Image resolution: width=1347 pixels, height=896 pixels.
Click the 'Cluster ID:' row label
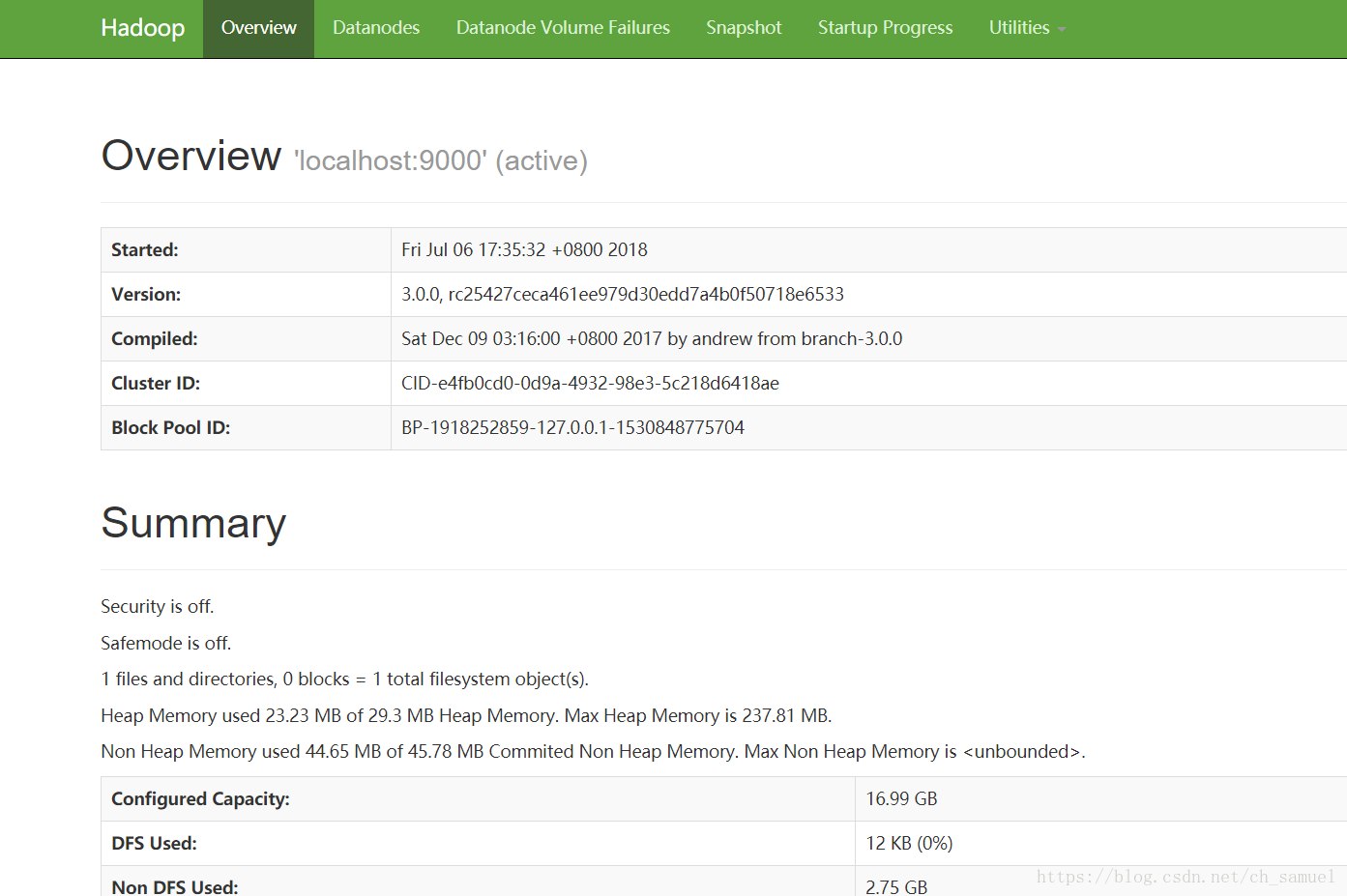point(156,384)
